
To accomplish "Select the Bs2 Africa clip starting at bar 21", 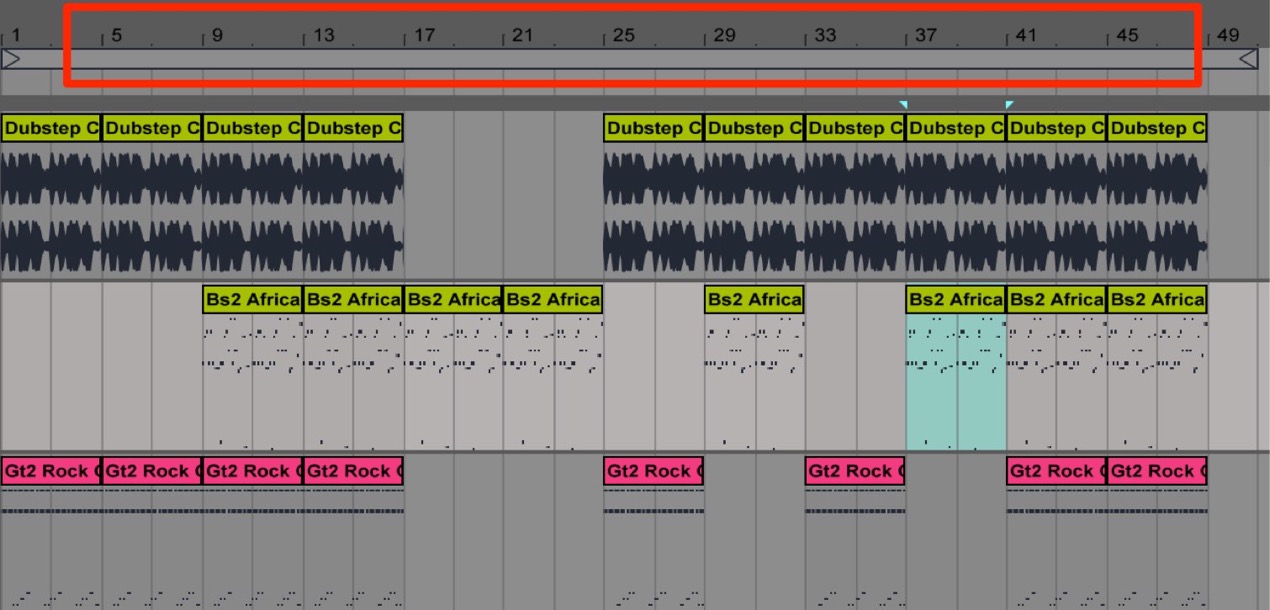I will 554,299.
